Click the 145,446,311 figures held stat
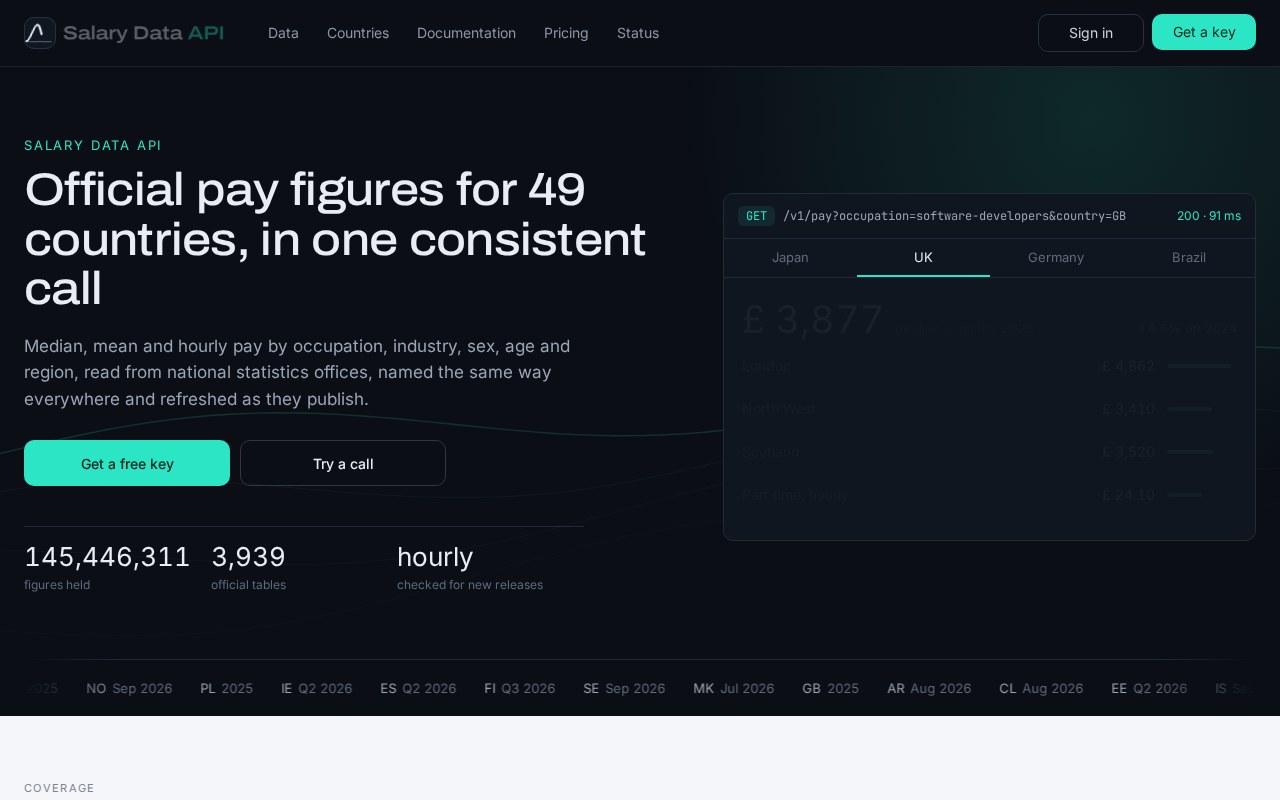The image size is (1280, 800). [107, 567]
